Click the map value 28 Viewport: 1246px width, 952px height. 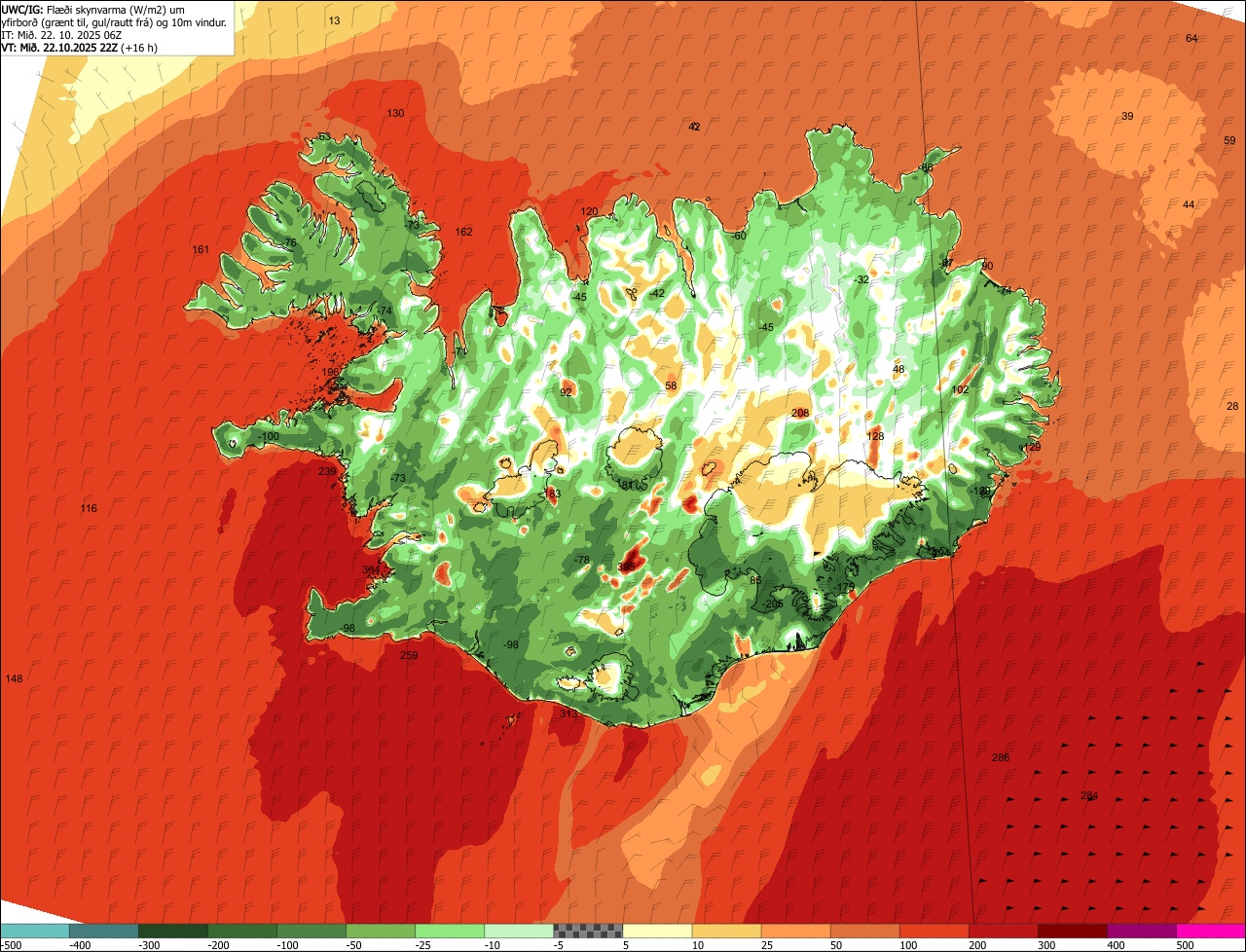pos(1232,406)
